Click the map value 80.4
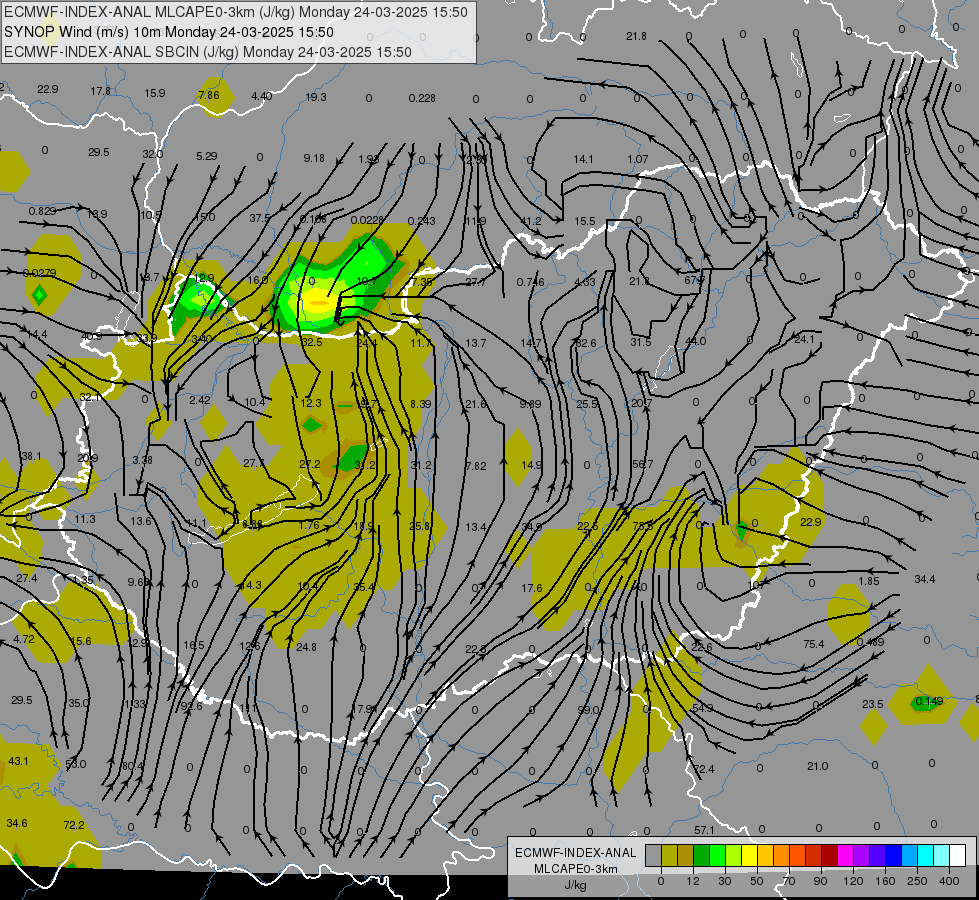Viewport: 979px width, 900px height. (132, 766)
